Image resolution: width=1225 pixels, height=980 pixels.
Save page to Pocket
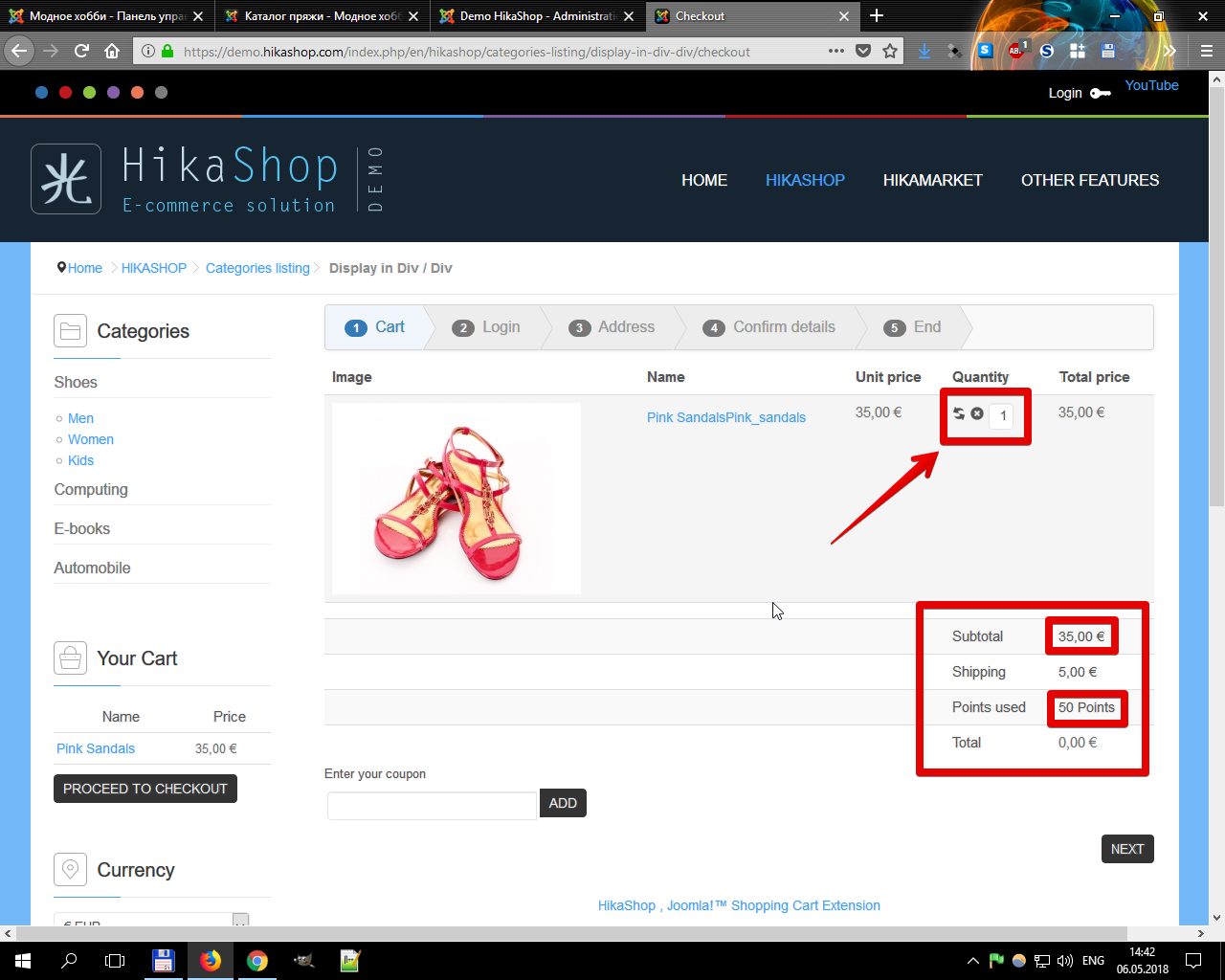pos(863,52)
